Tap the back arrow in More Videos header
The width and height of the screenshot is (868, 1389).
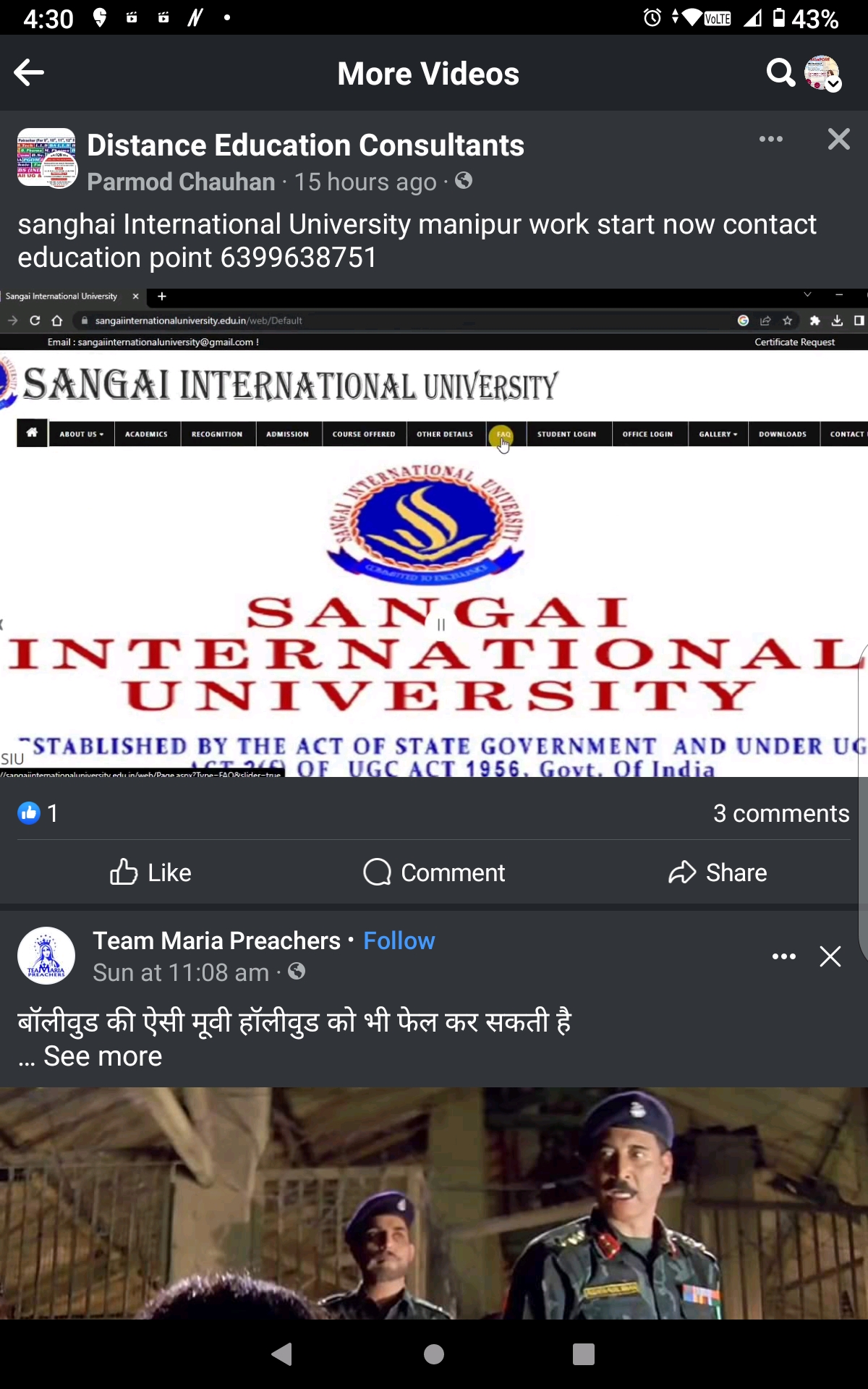[29, 72]
